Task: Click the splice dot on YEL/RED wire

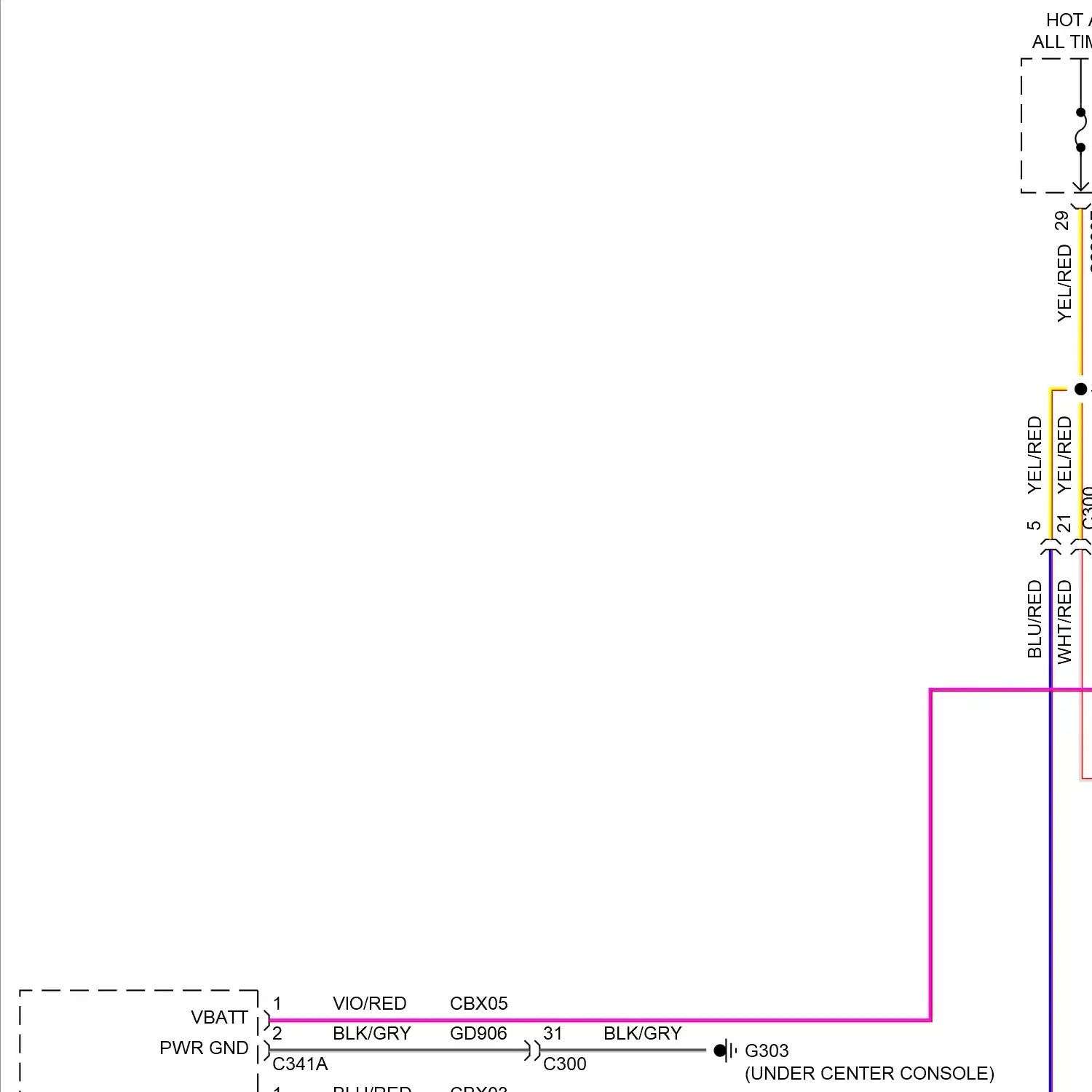Action: point(1081,389)
